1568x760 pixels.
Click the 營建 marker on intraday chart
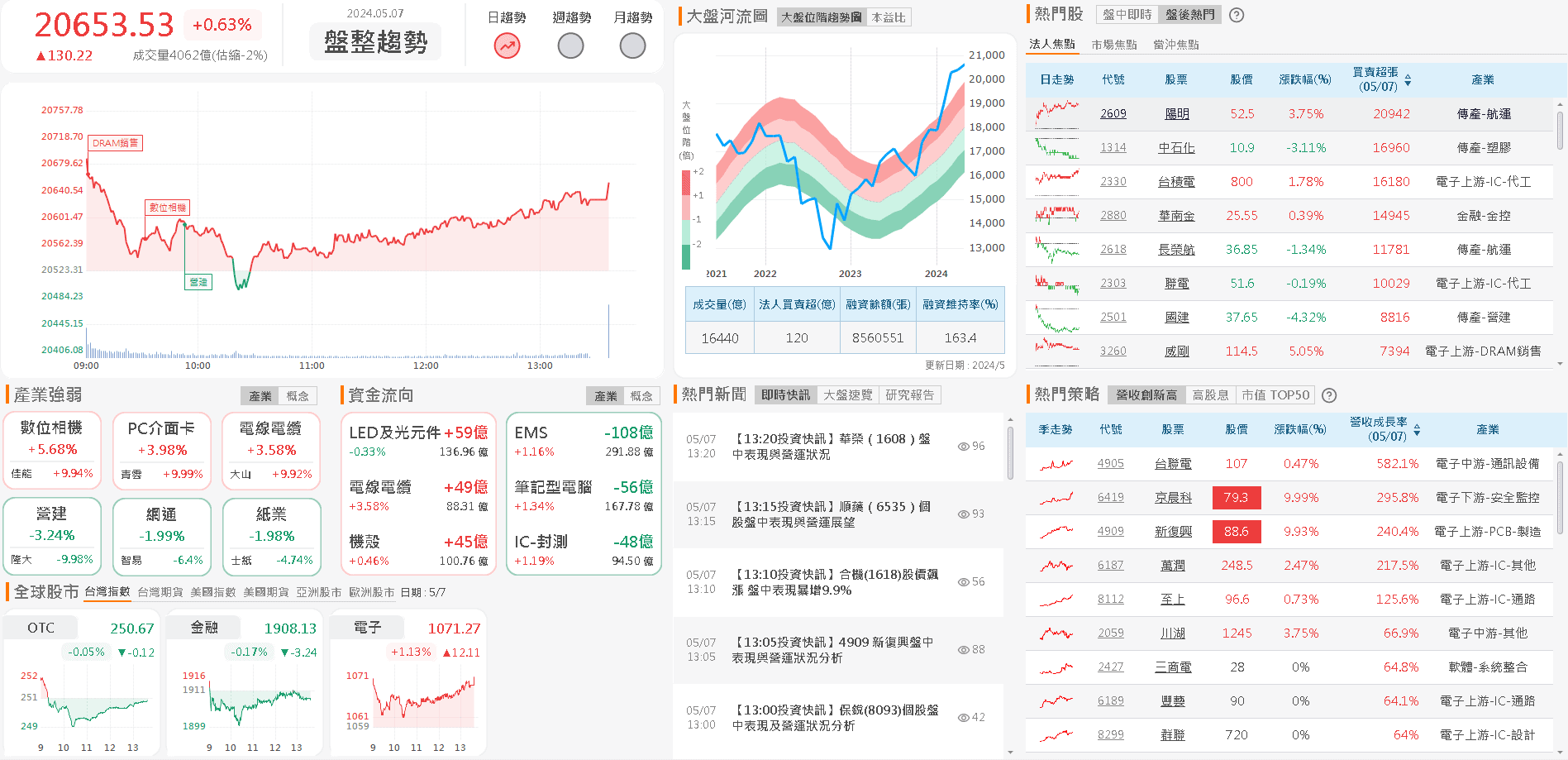tap(198, 282)
